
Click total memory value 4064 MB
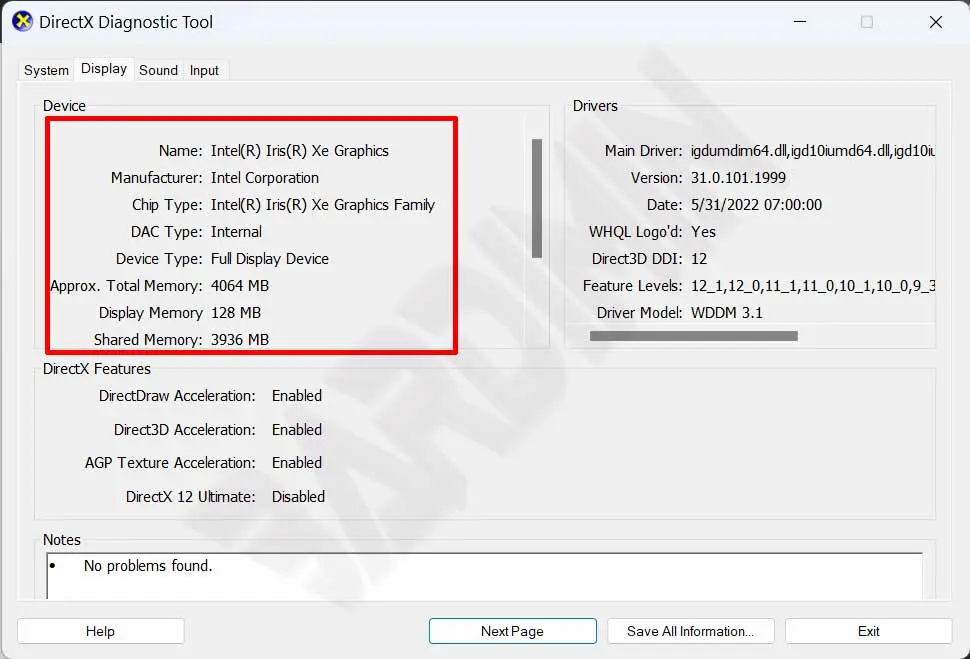(240, 286)
